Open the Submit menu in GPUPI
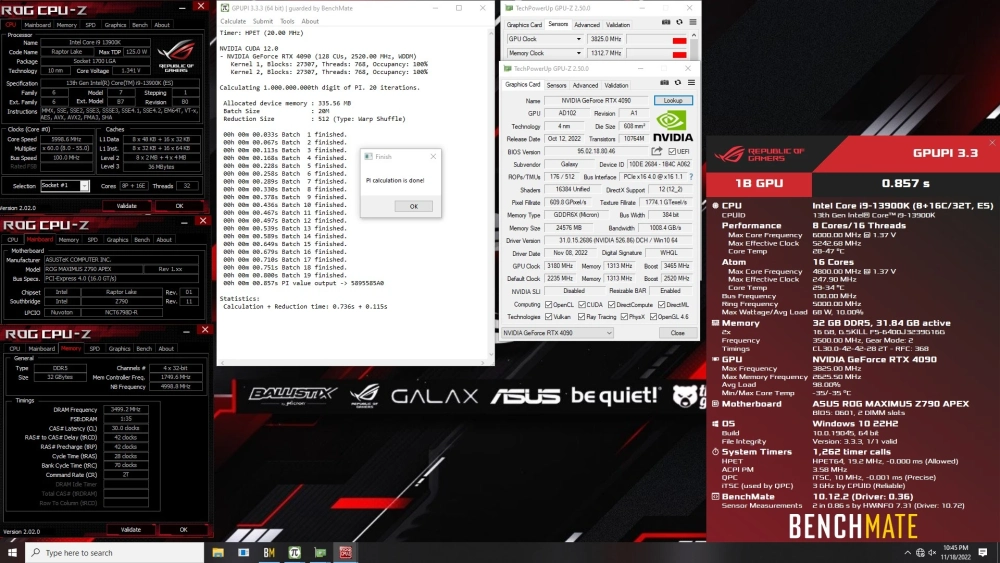This screenshot has width=1000, height=563. [x=262, y=21]
